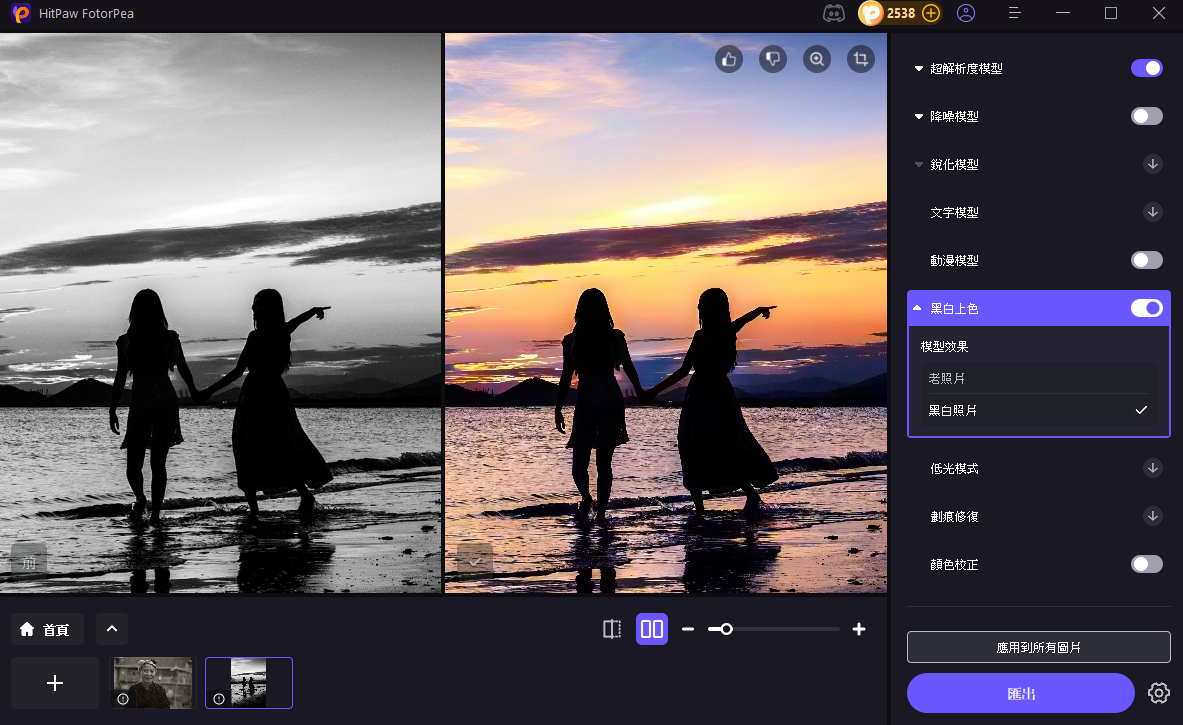Click the thumbs down feedback icon

[x=773, y=60]
